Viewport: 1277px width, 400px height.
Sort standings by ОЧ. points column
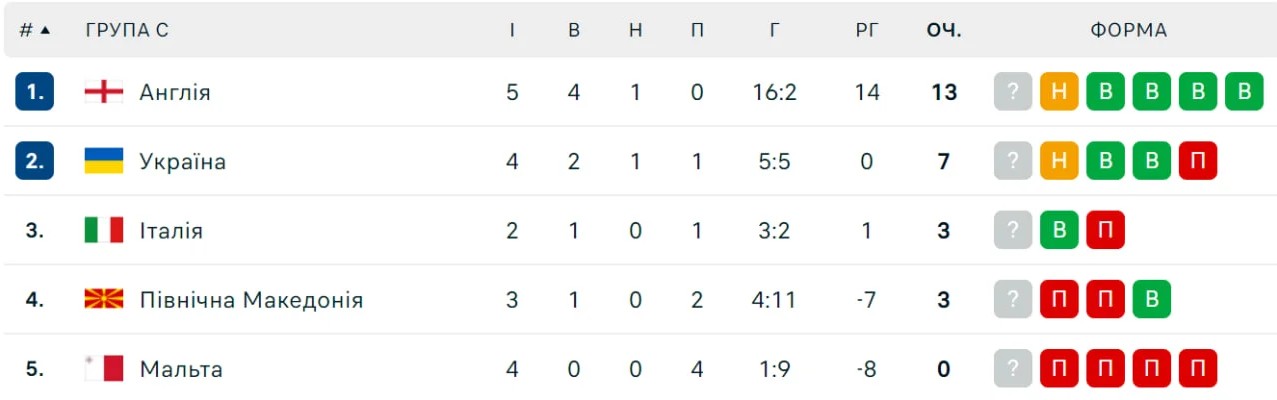943,30
